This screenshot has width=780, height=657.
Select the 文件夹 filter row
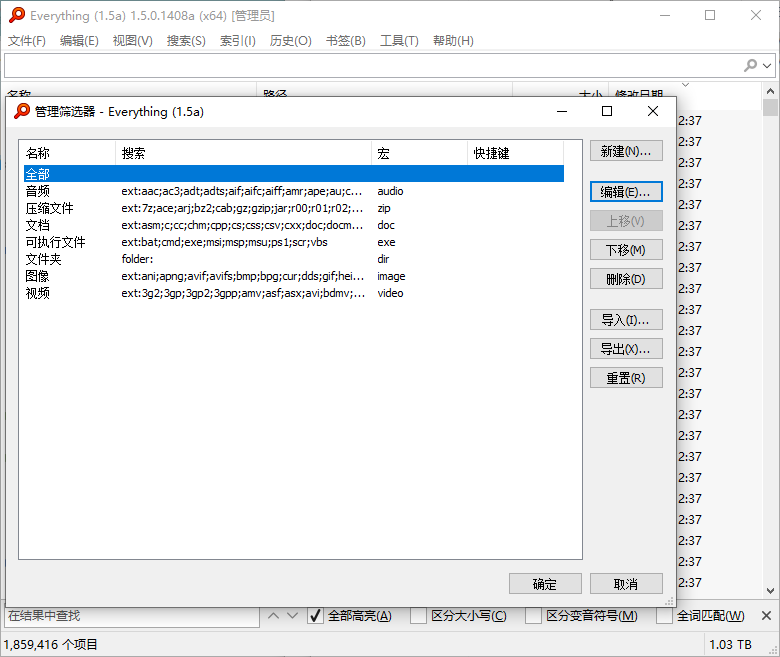click(293, 259)
